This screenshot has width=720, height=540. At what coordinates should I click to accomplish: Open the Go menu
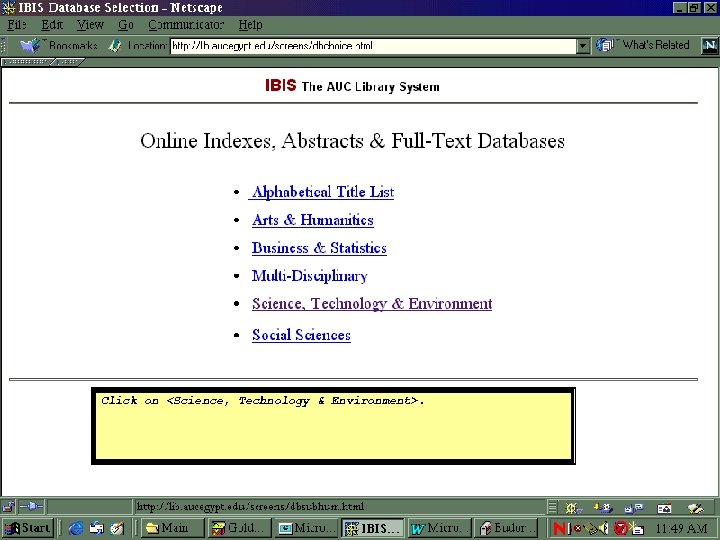click(x=126, y=25)
